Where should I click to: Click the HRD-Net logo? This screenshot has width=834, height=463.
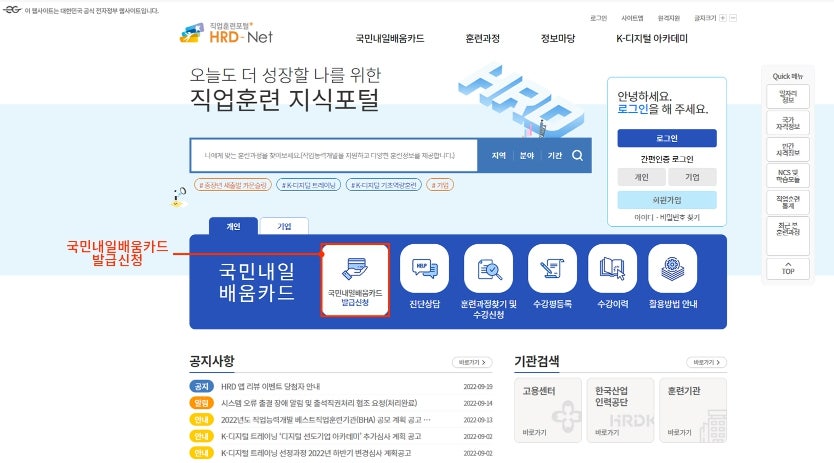coord(227,34)
